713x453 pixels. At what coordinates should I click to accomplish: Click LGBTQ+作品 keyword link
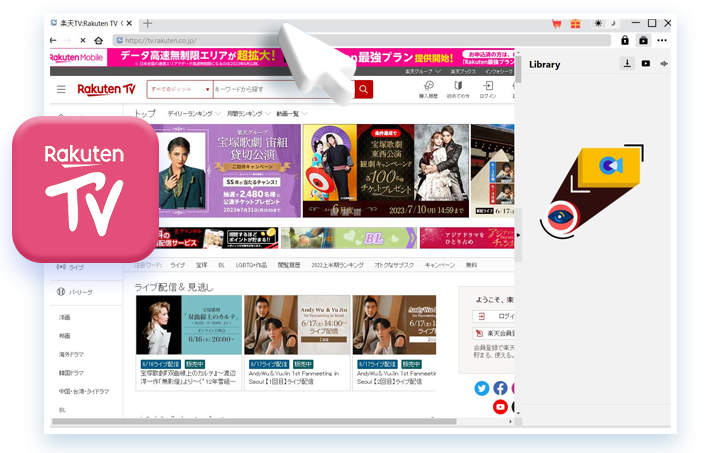coord(251,265)
